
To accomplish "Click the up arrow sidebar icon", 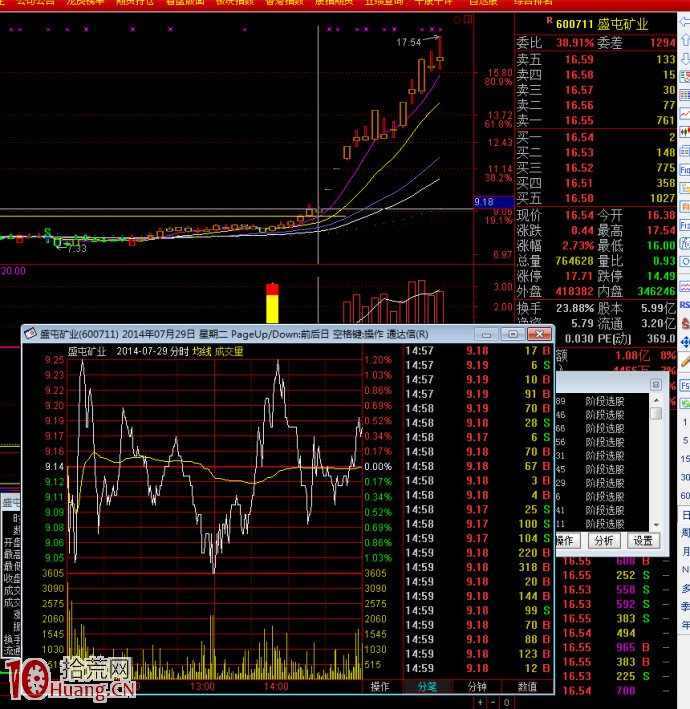I will pyautogui.click(x=685, y=40).
